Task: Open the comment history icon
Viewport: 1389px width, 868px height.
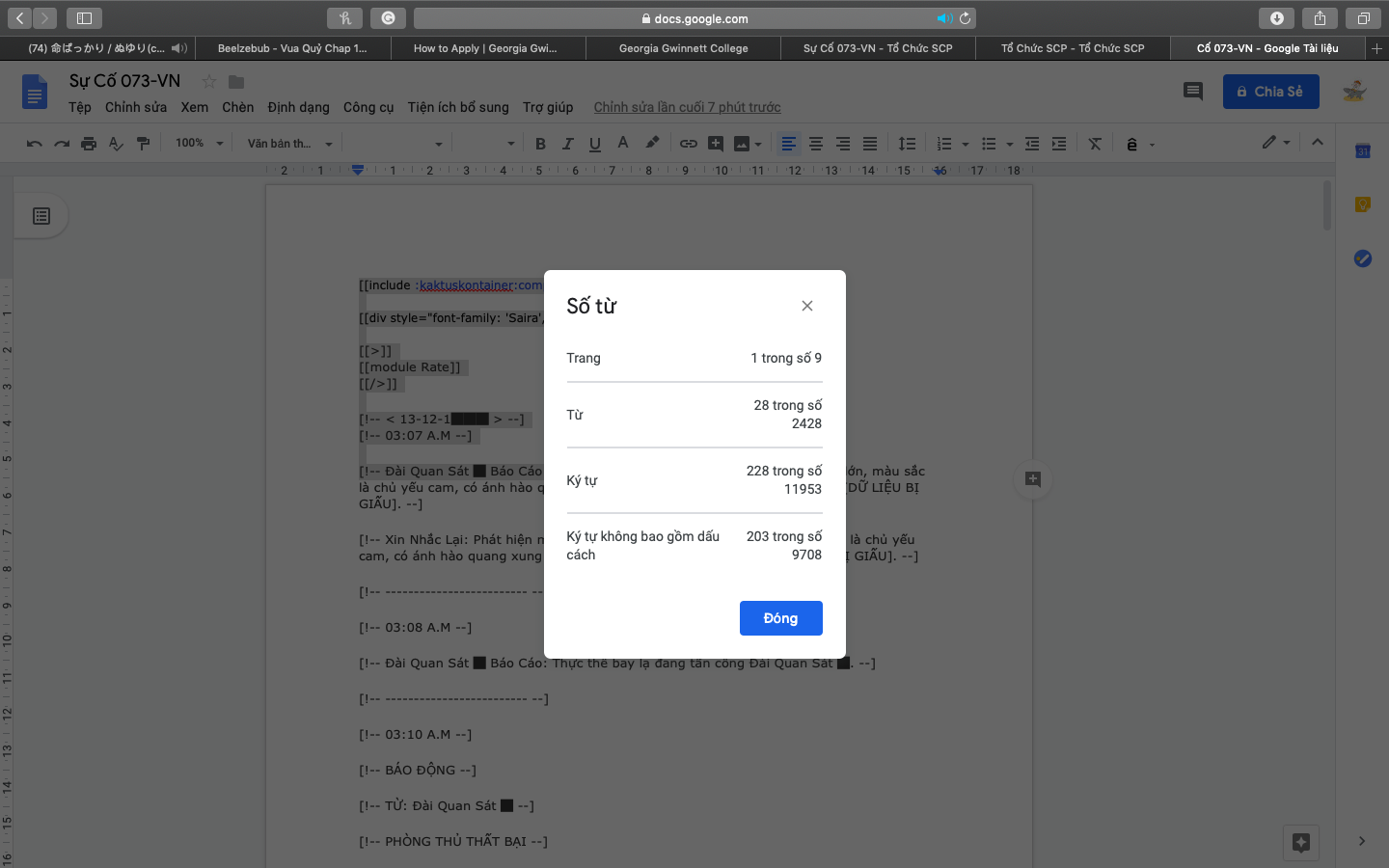Action: [1192, 92]
